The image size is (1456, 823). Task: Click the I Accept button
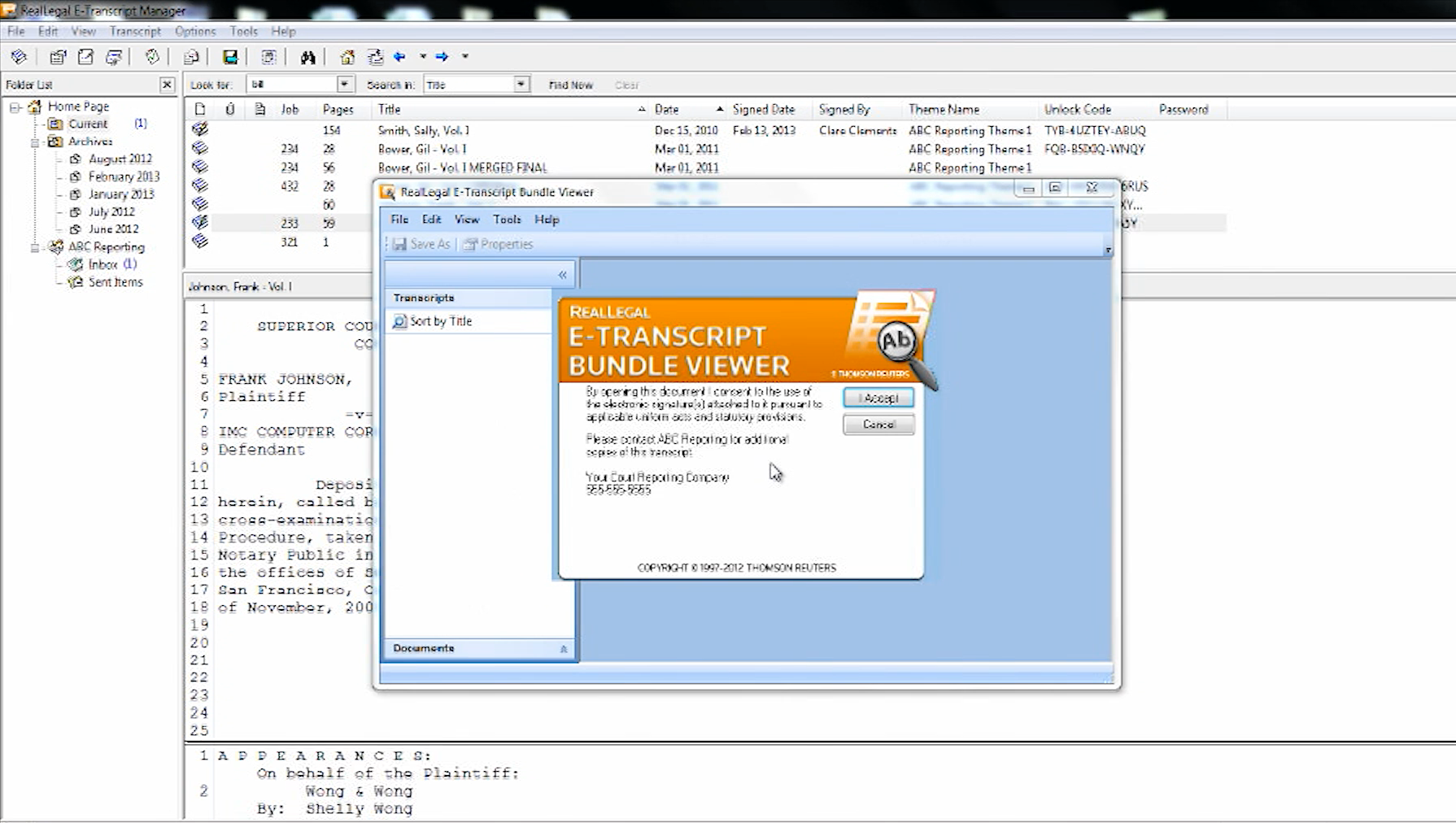pos(878,398)
